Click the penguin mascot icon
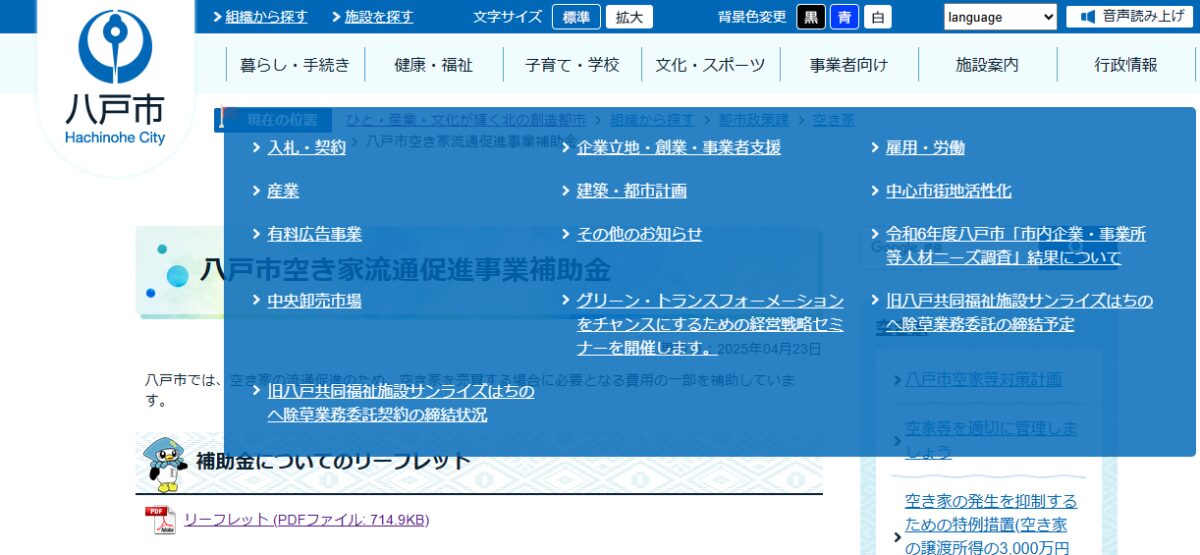Screen dimensions: 1200x555 (163, 464)
